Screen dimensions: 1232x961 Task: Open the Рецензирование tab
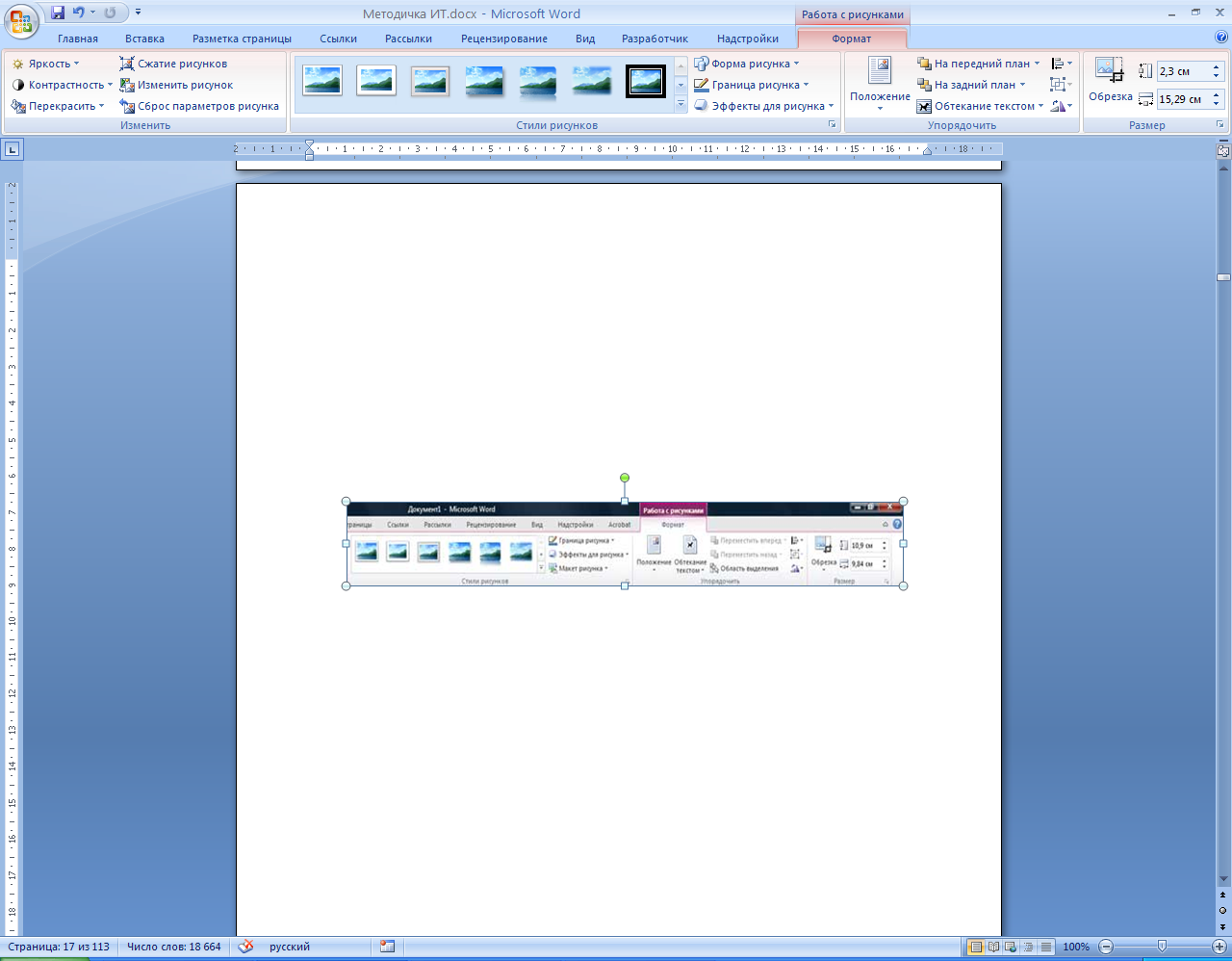pos(504,39)
